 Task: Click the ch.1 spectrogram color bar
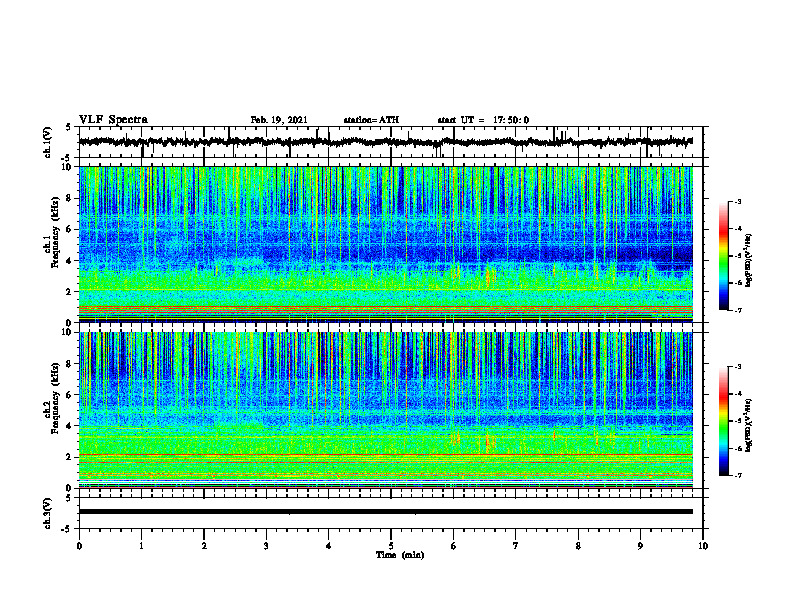(723, 256)
